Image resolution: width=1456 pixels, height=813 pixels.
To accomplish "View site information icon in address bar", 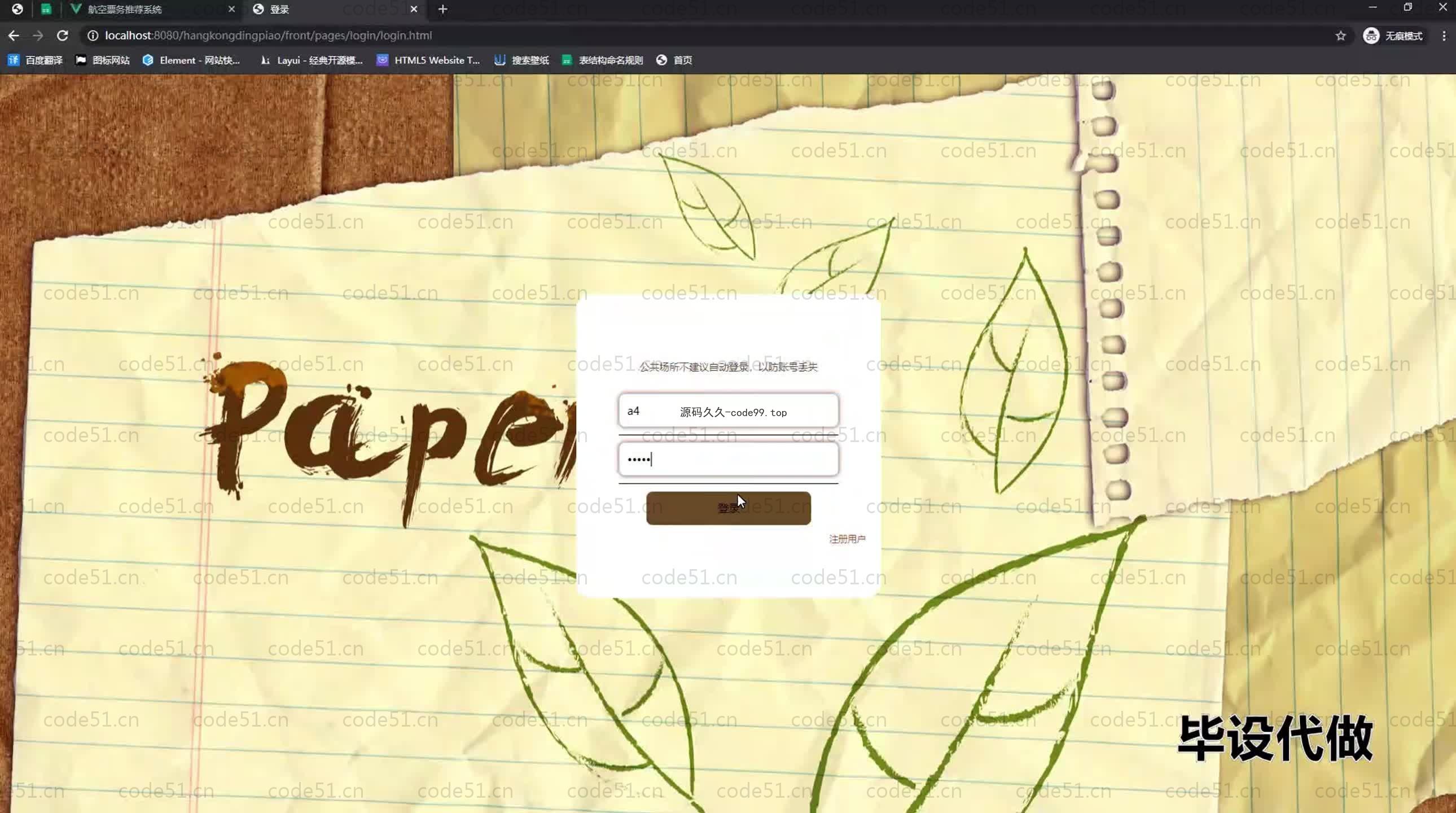I will click(x=93, y=36).
